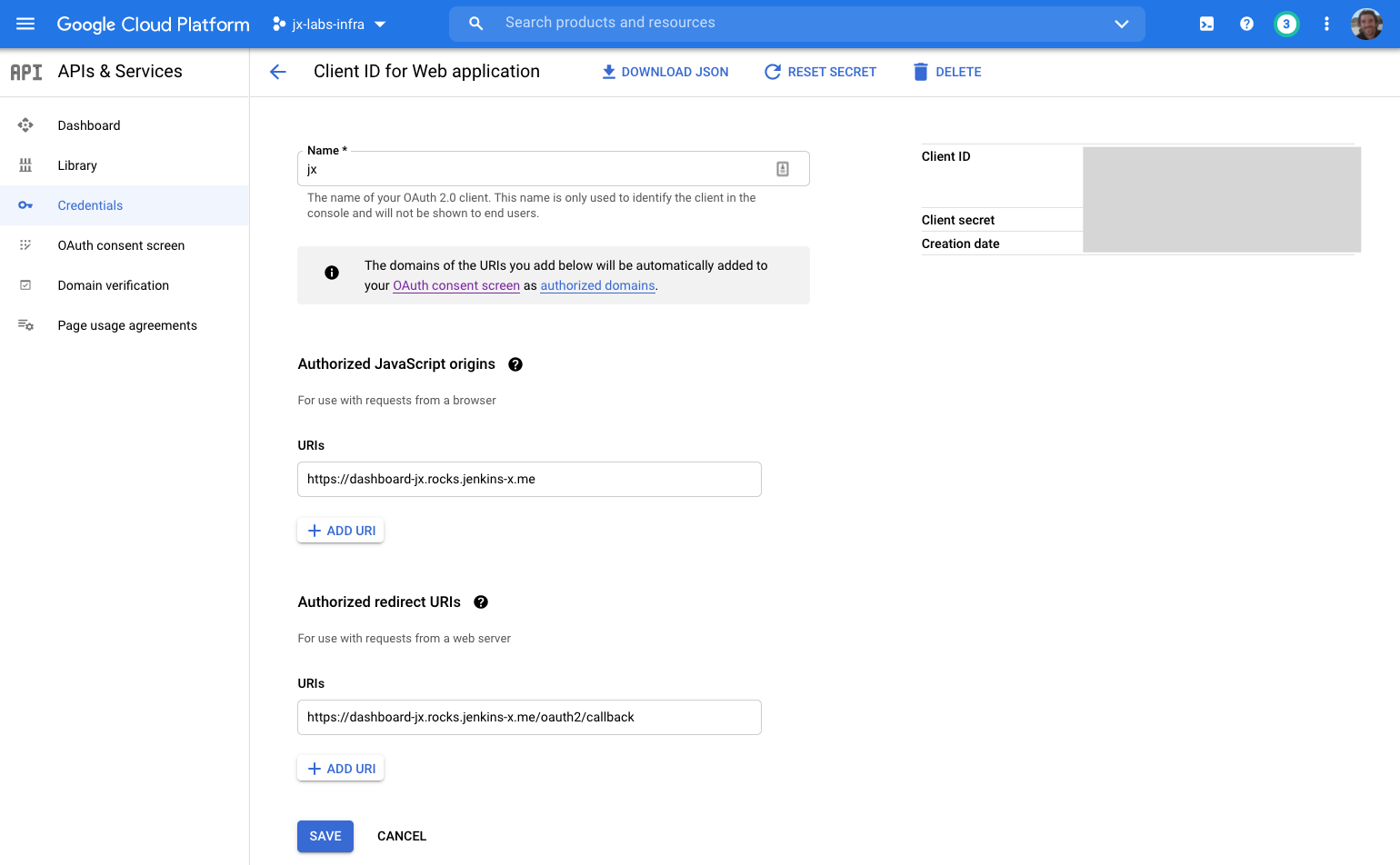
Task: Click the Credentials key icon
Action: click(25, 205)
